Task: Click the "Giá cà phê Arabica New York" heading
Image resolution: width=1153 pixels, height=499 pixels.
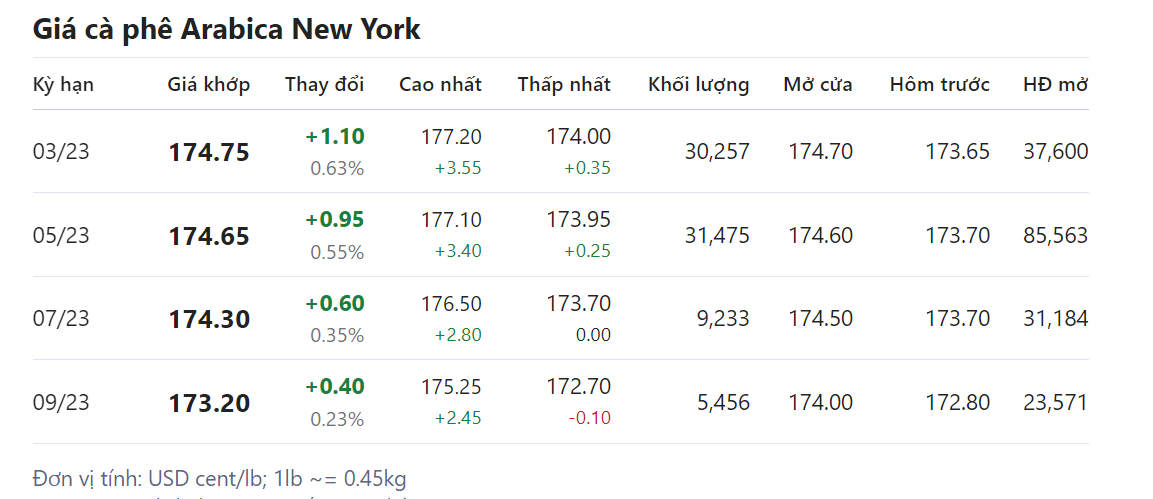Action: [227, 30]
